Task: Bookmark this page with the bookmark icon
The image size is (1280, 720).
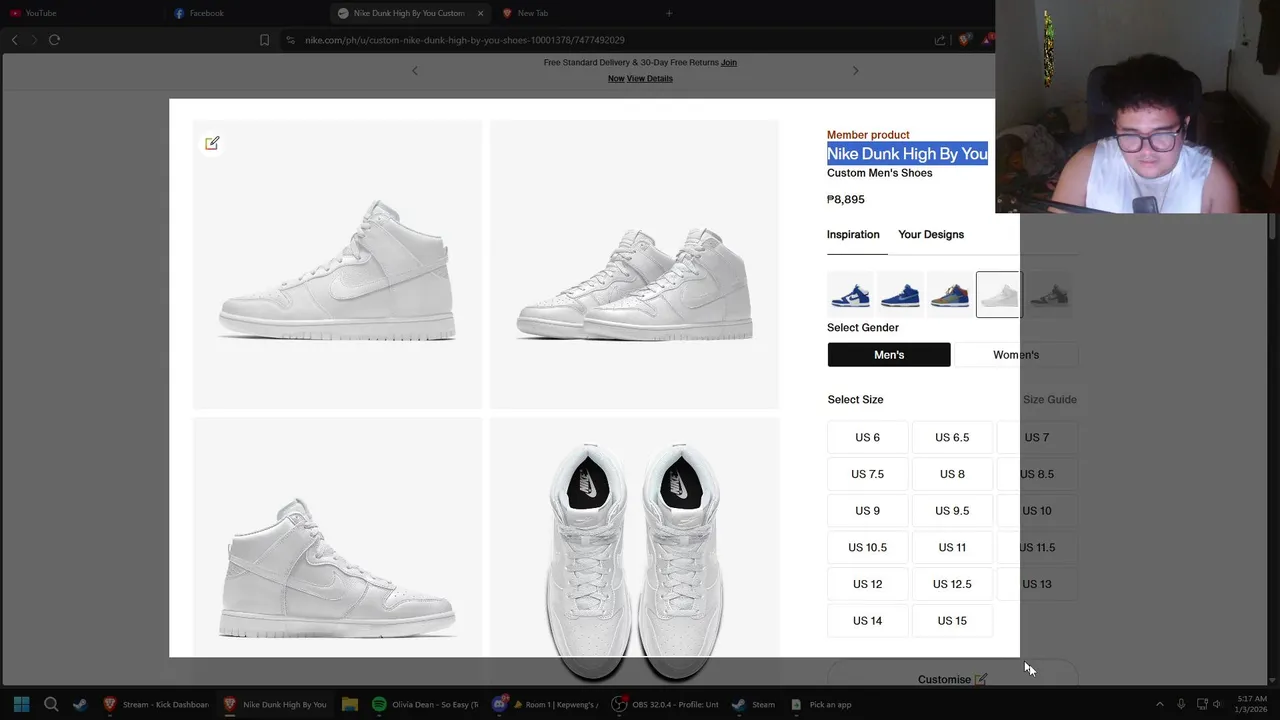Action: 264,40
